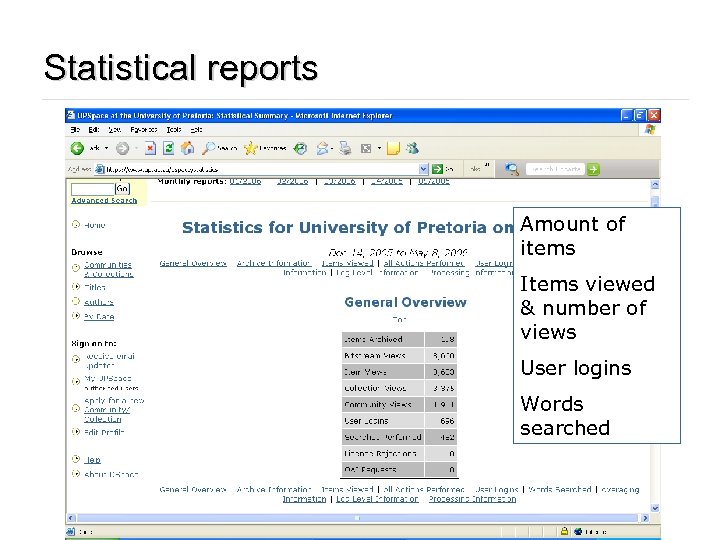Click top Items Viewed navigation link

click(x=348, y=264)
